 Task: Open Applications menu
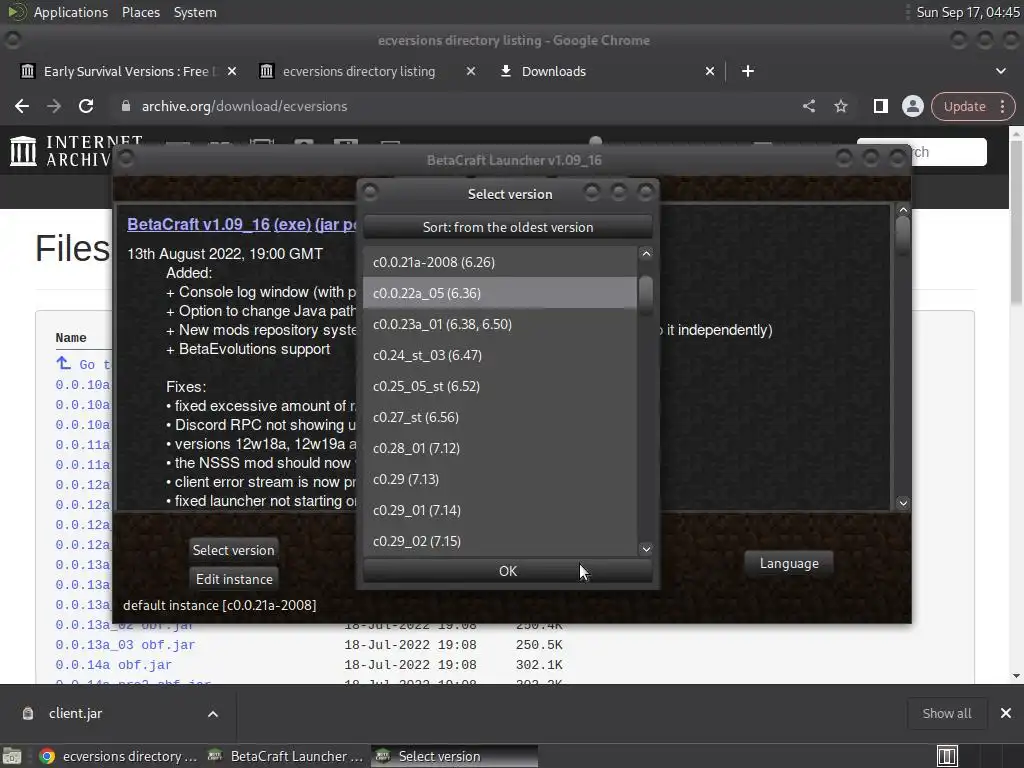pyautogui.click(x=71, y=12)
